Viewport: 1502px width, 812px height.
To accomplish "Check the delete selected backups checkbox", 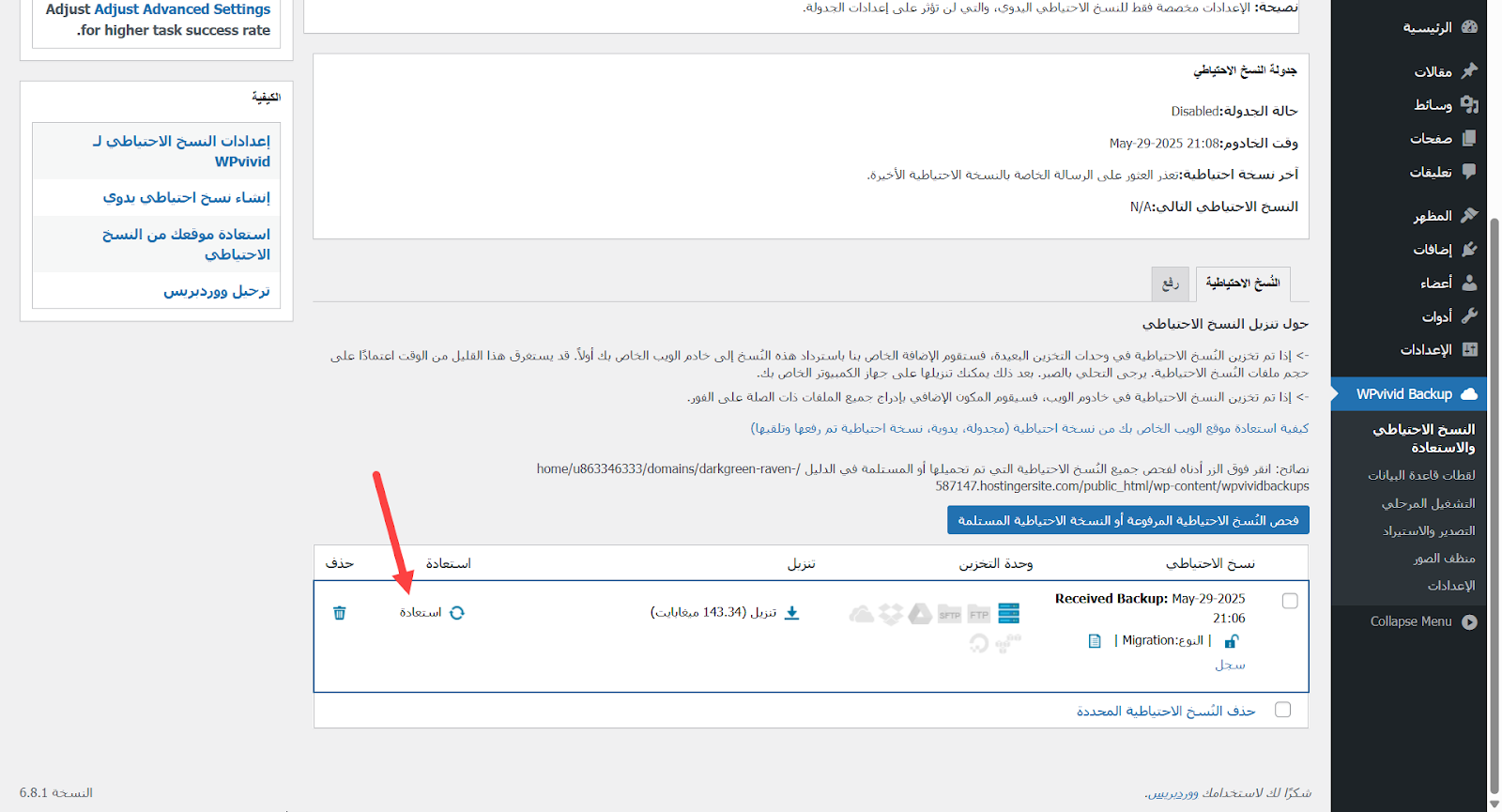I will point(1282,710).
